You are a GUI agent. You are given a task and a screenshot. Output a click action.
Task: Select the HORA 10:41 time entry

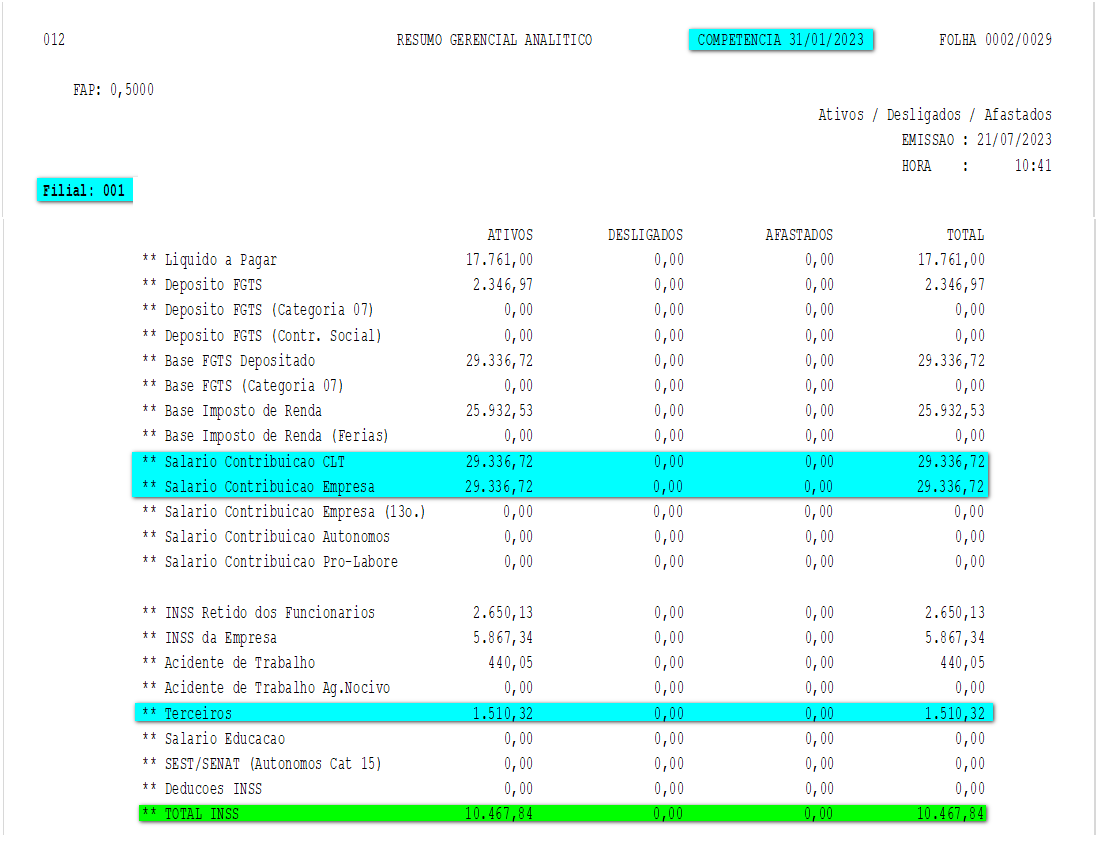(x=976, y=166)
